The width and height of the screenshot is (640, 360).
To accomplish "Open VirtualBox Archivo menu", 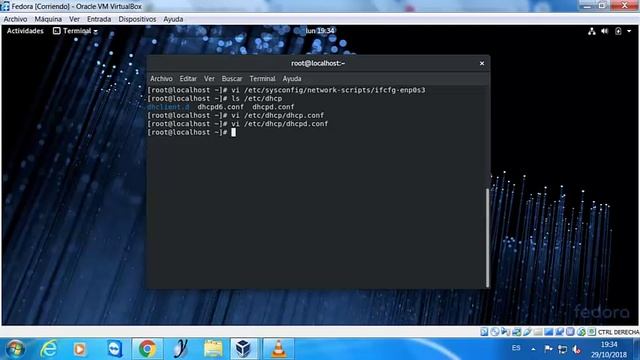I will coord(15,19).
